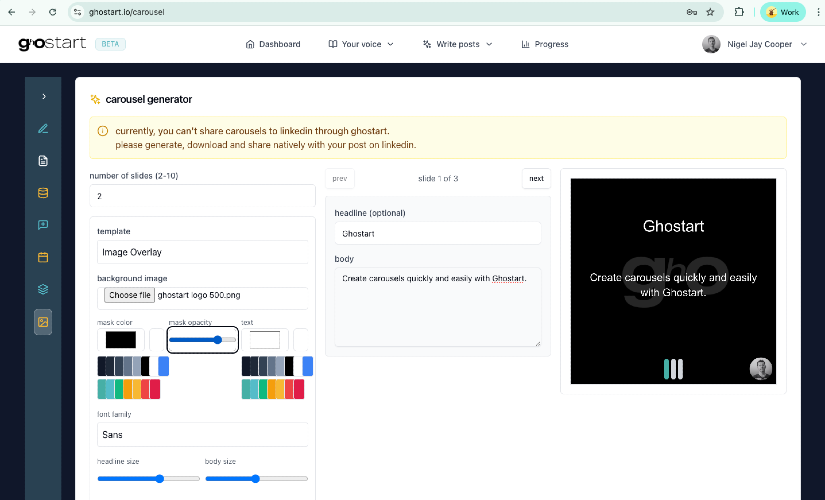Screen dimensions: 825x500
Task: Click the Nigel Jay Cooper header avatar
Action: (711, 44)
